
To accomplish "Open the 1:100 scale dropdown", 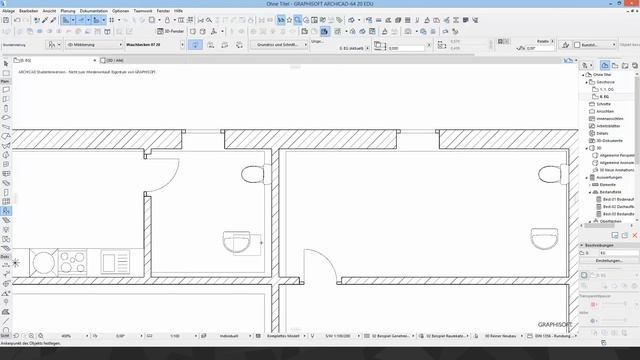I will (x=196, y=336).
